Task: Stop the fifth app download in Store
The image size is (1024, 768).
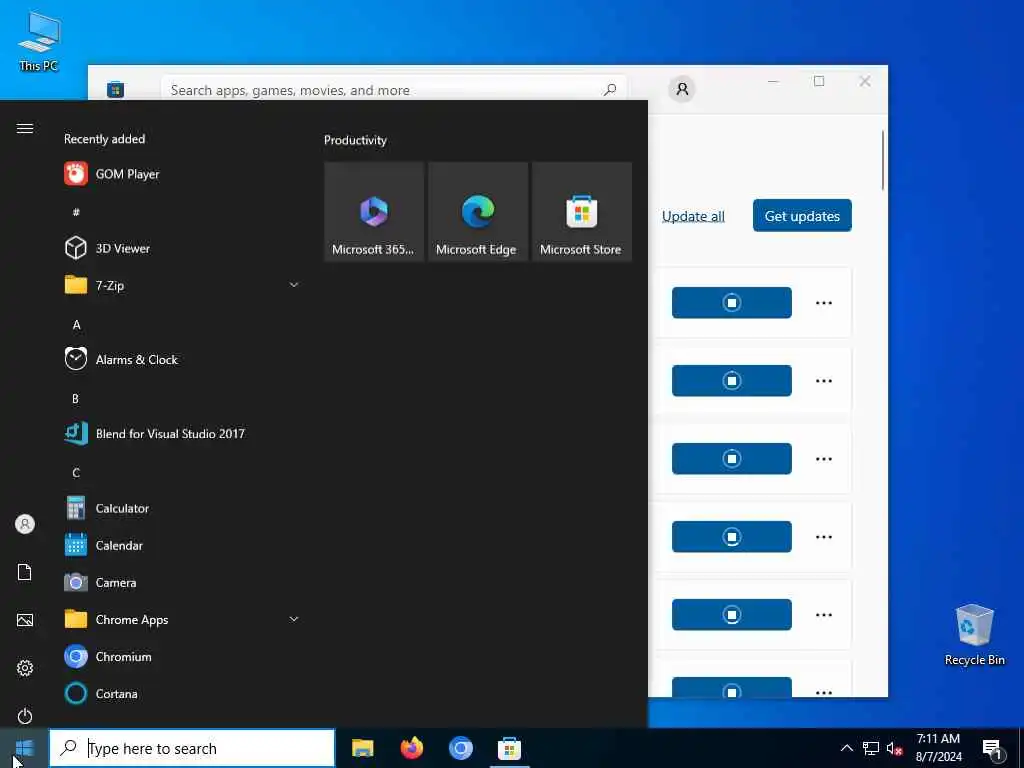Action: (731, 615)
